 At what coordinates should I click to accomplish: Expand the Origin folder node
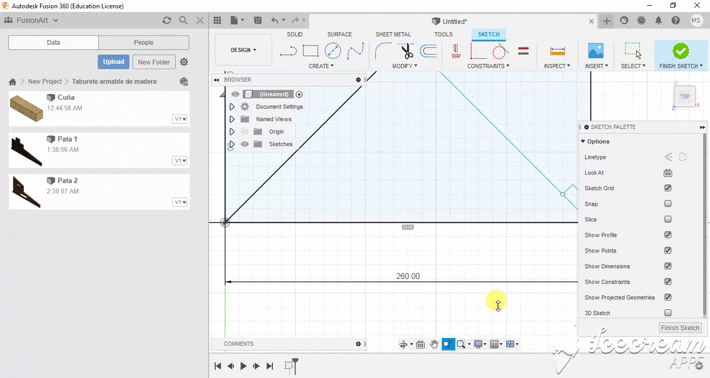[231, 131]
